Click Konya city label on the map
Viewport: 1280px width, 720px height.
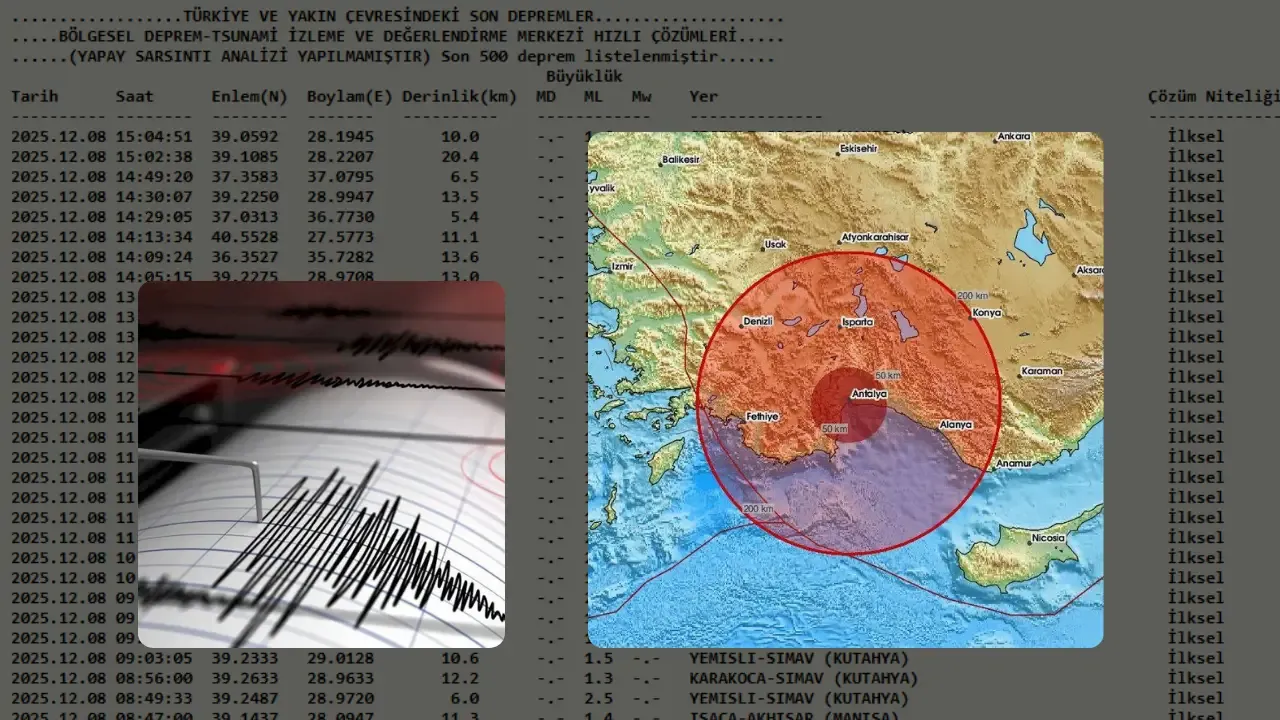[x=986, y=313]
